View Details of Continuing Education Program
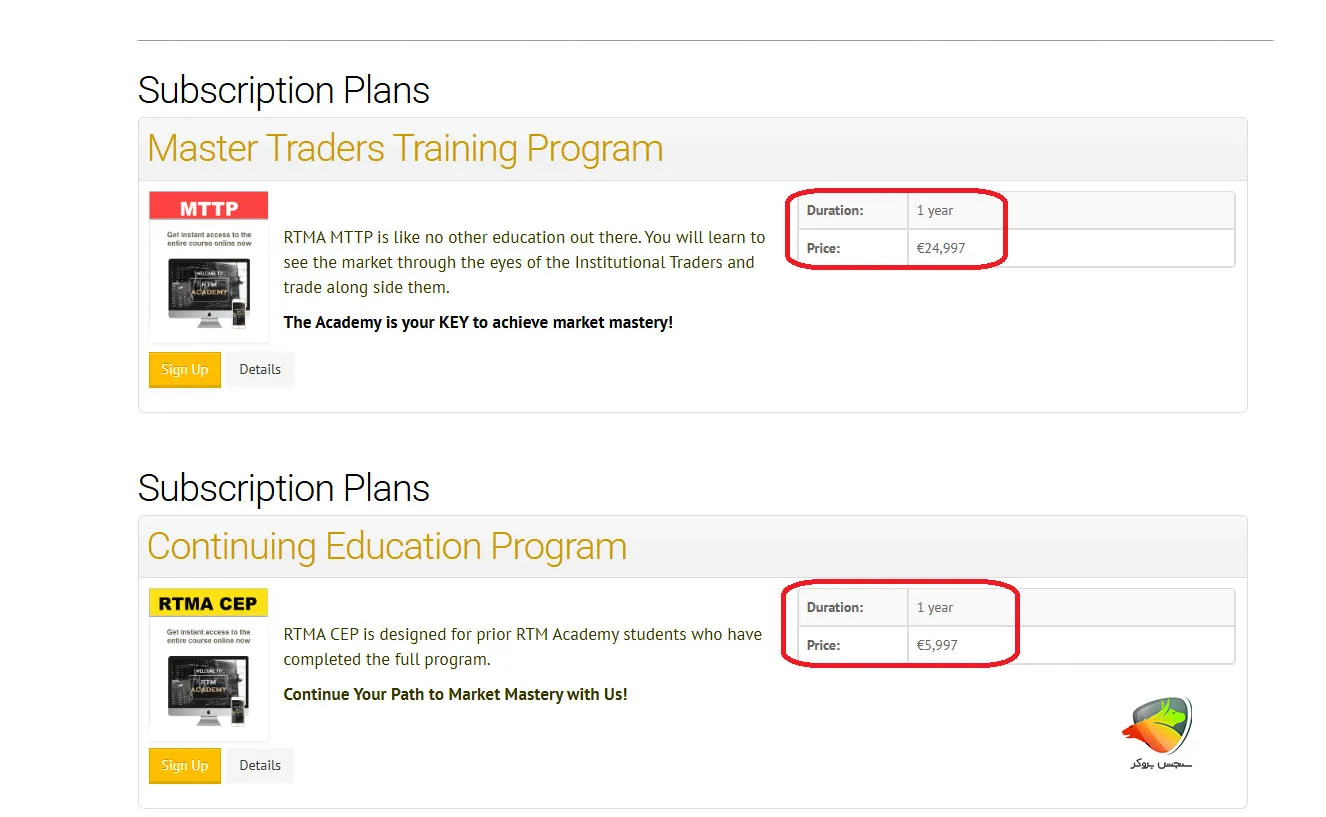1326x817 pixels. coord(260,766)
